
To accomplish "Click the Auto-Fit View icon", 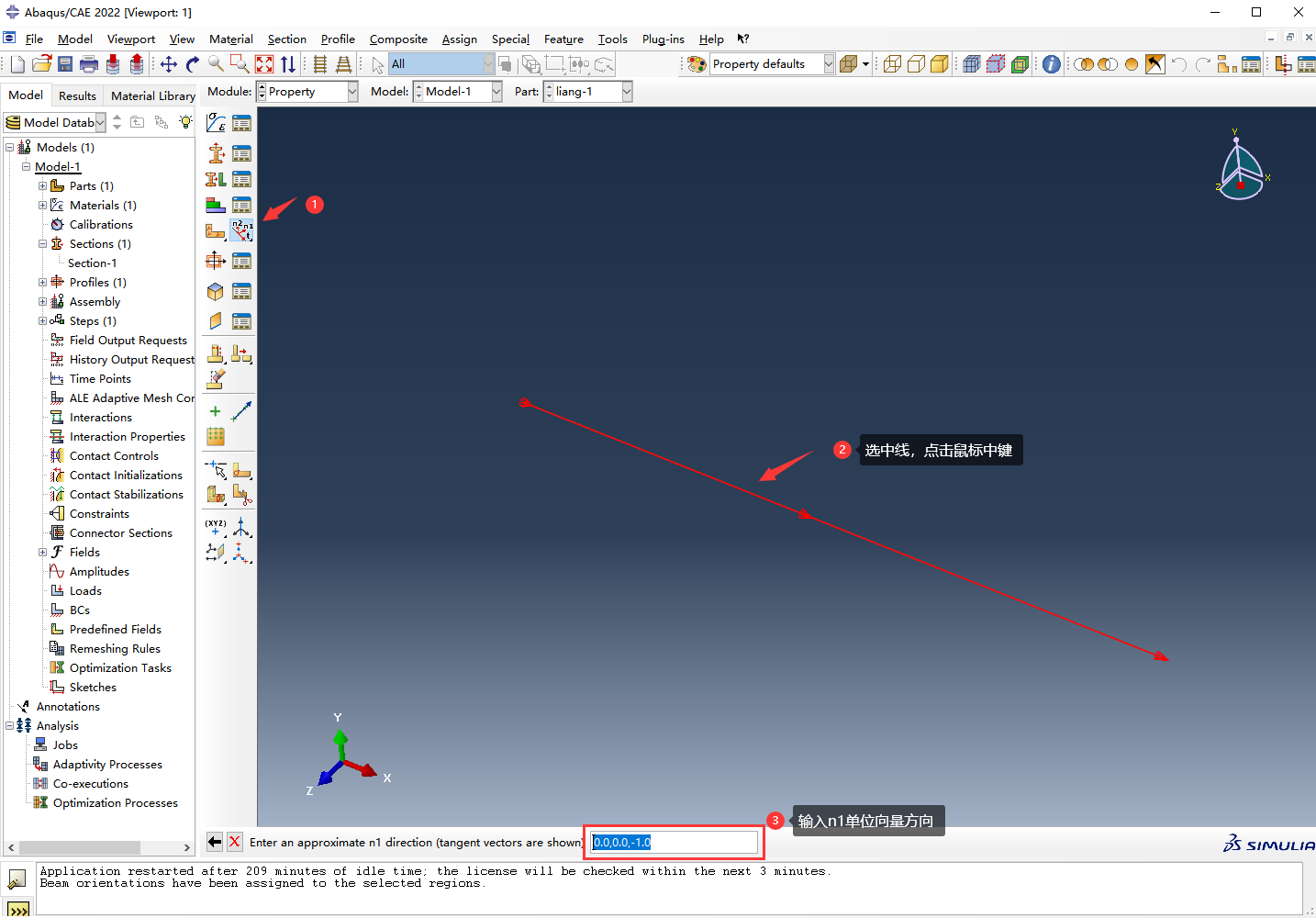I will 264,64.
